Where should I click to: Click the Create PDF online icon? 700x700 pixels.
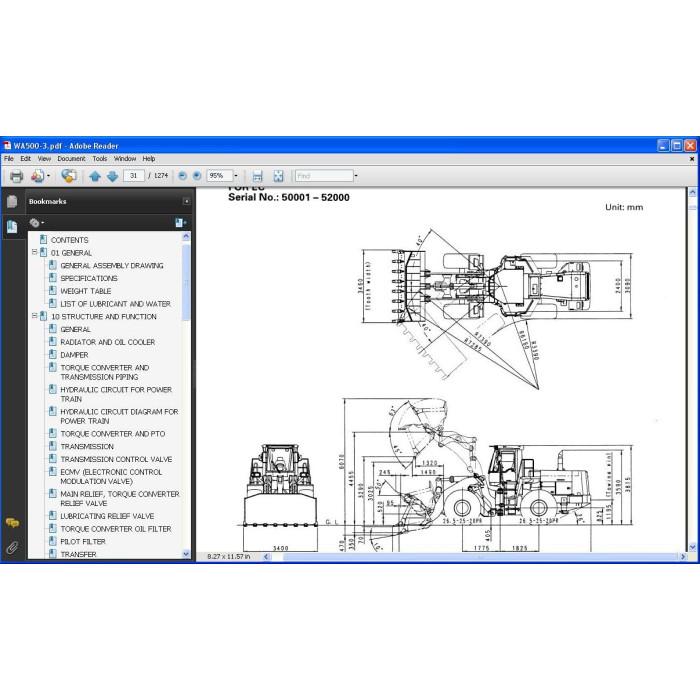[38, 176]
